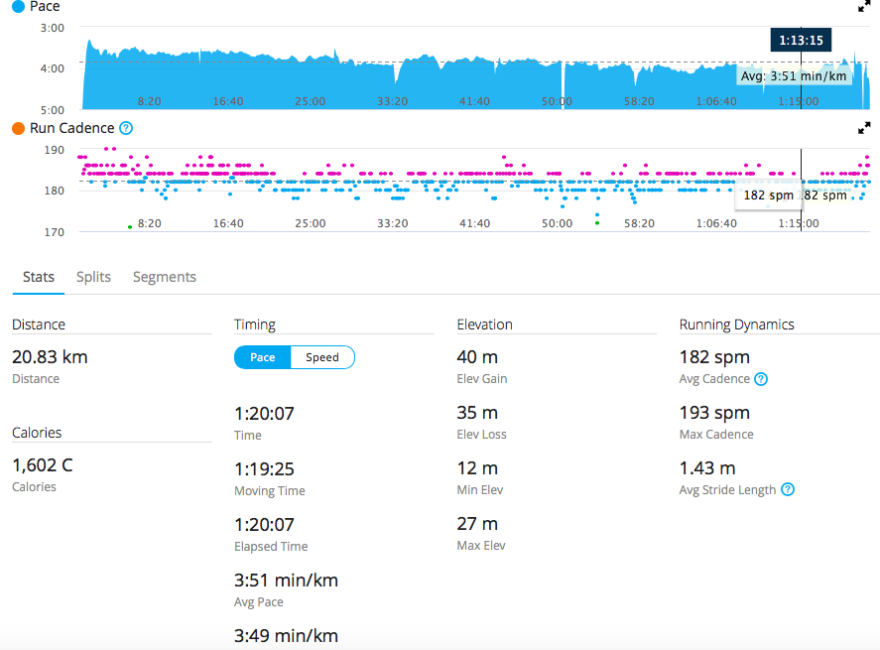
Task: Click the Elevation section heading
Action: coord(484,324)
